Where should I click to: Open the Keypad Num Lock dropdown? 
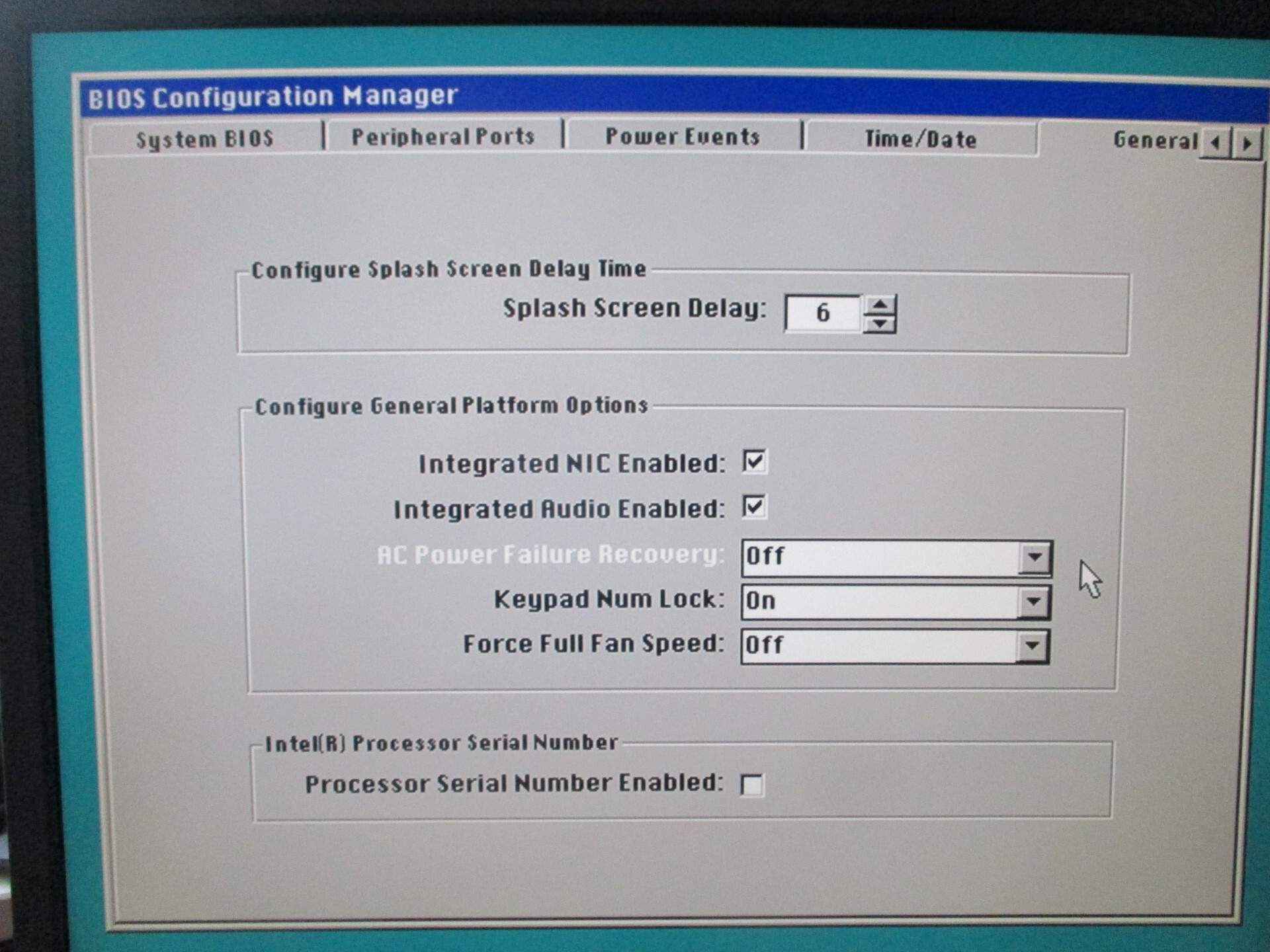click(x=1033, y=602)
